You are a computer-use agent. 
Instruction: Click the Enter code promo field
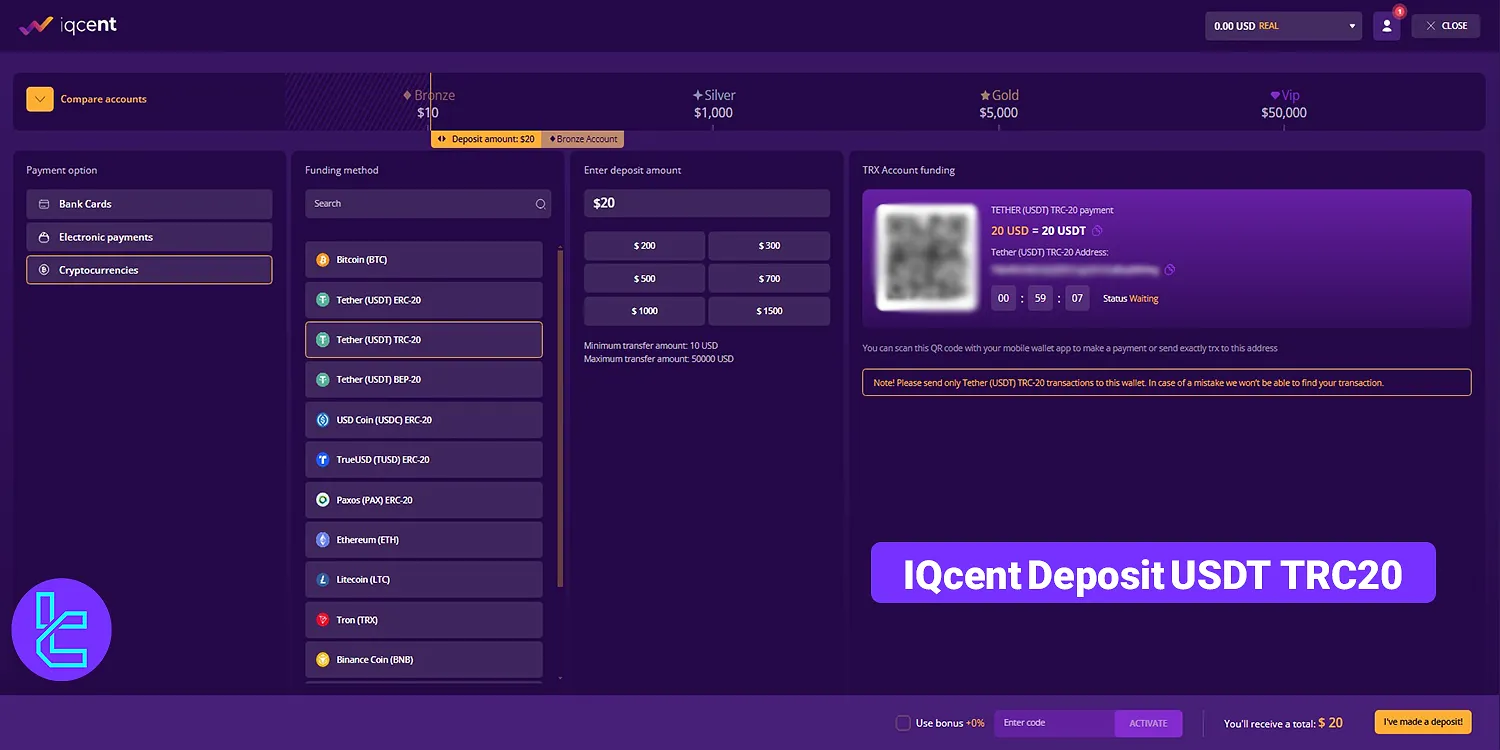(x=1055, y=723)
